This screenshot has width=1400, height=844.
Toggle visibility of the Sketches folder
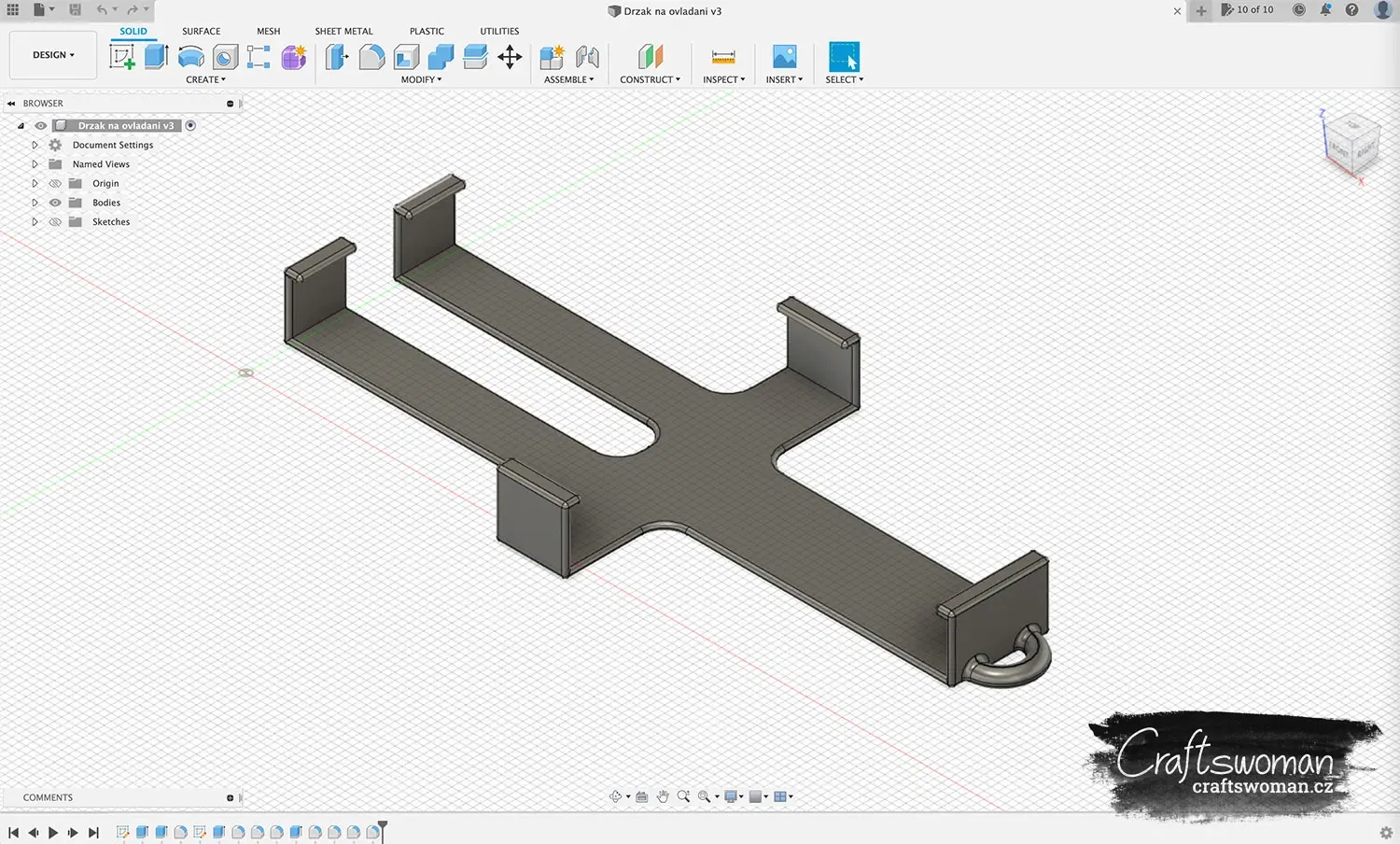coord(55,222)
